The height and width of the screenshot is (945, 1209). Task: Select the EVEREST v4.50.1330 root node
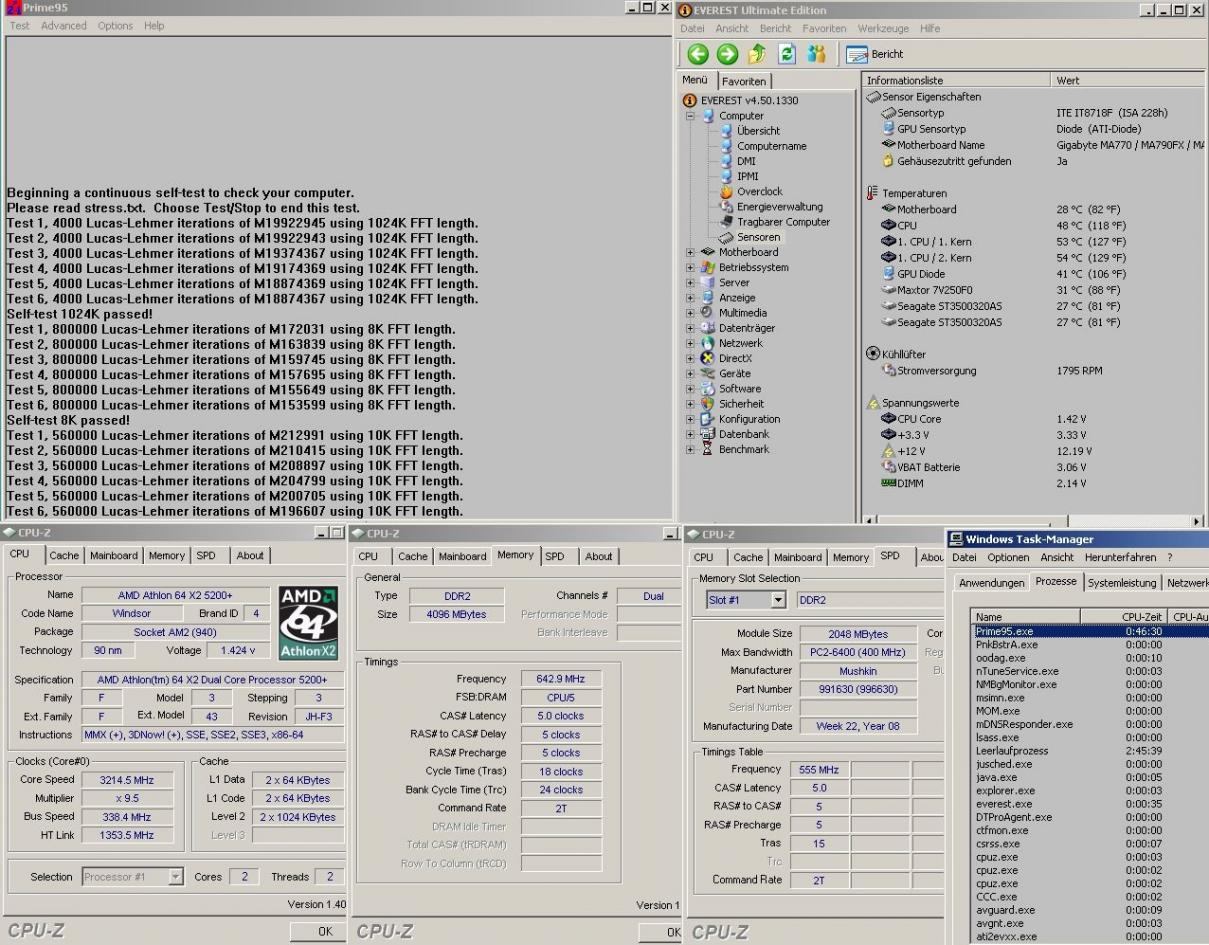tap(740, 100)
